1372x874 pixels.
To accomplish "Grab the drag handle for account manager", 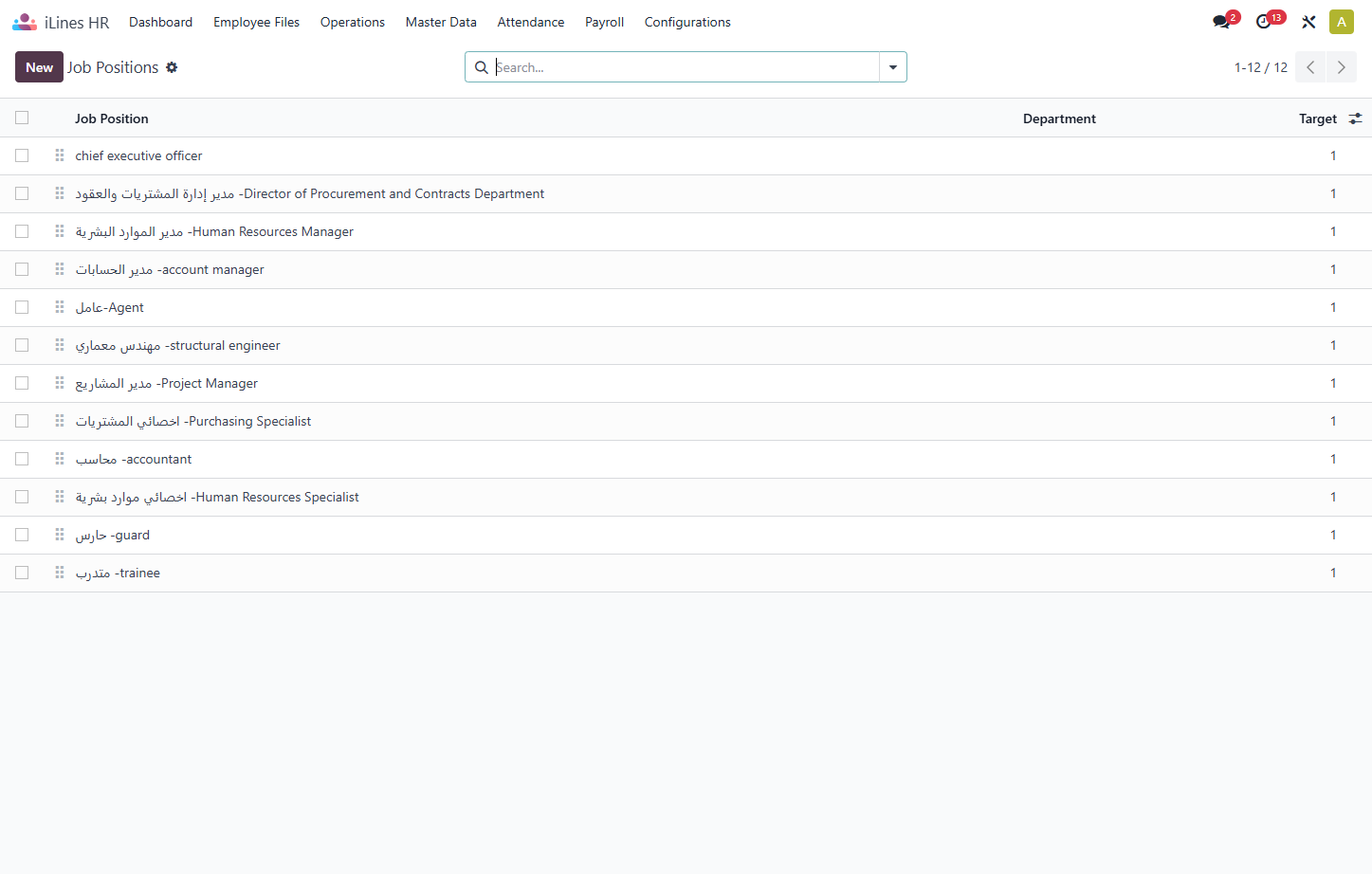I will (x=60, y=269).
